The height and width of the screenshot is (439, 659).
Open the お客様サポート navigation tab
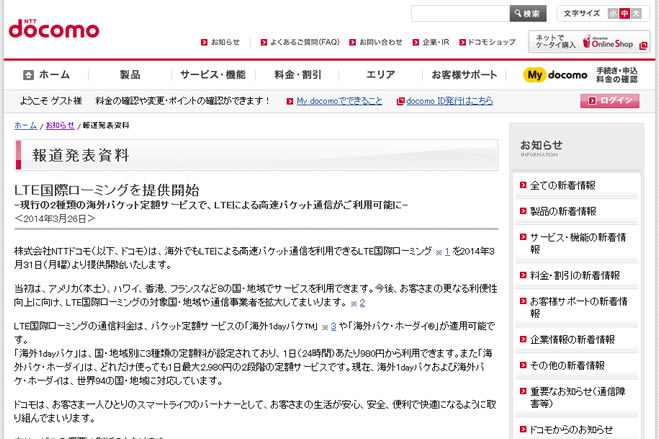coord(464,75)
